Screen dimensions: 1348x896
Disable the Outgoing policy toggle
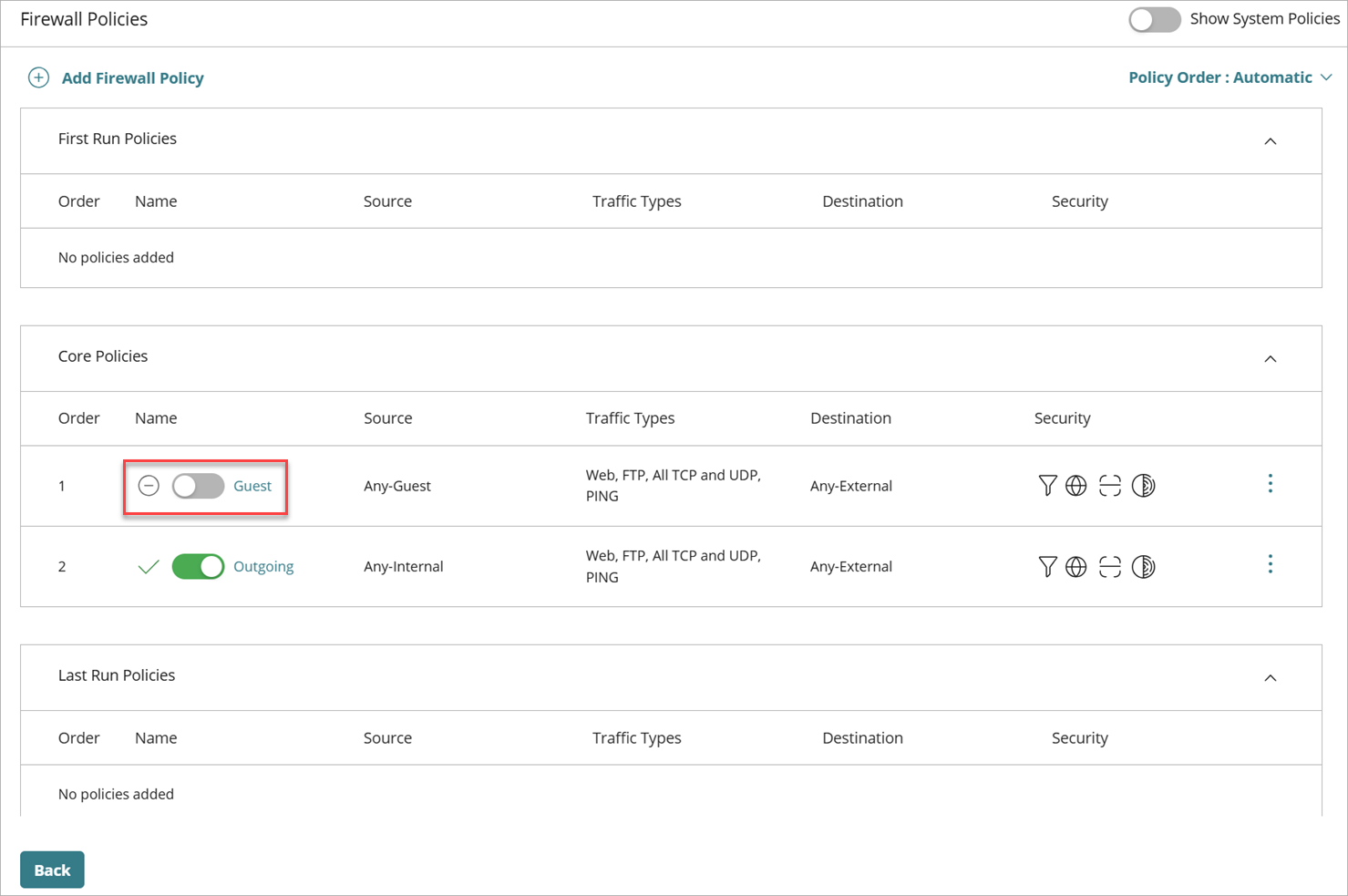[197, 566]
